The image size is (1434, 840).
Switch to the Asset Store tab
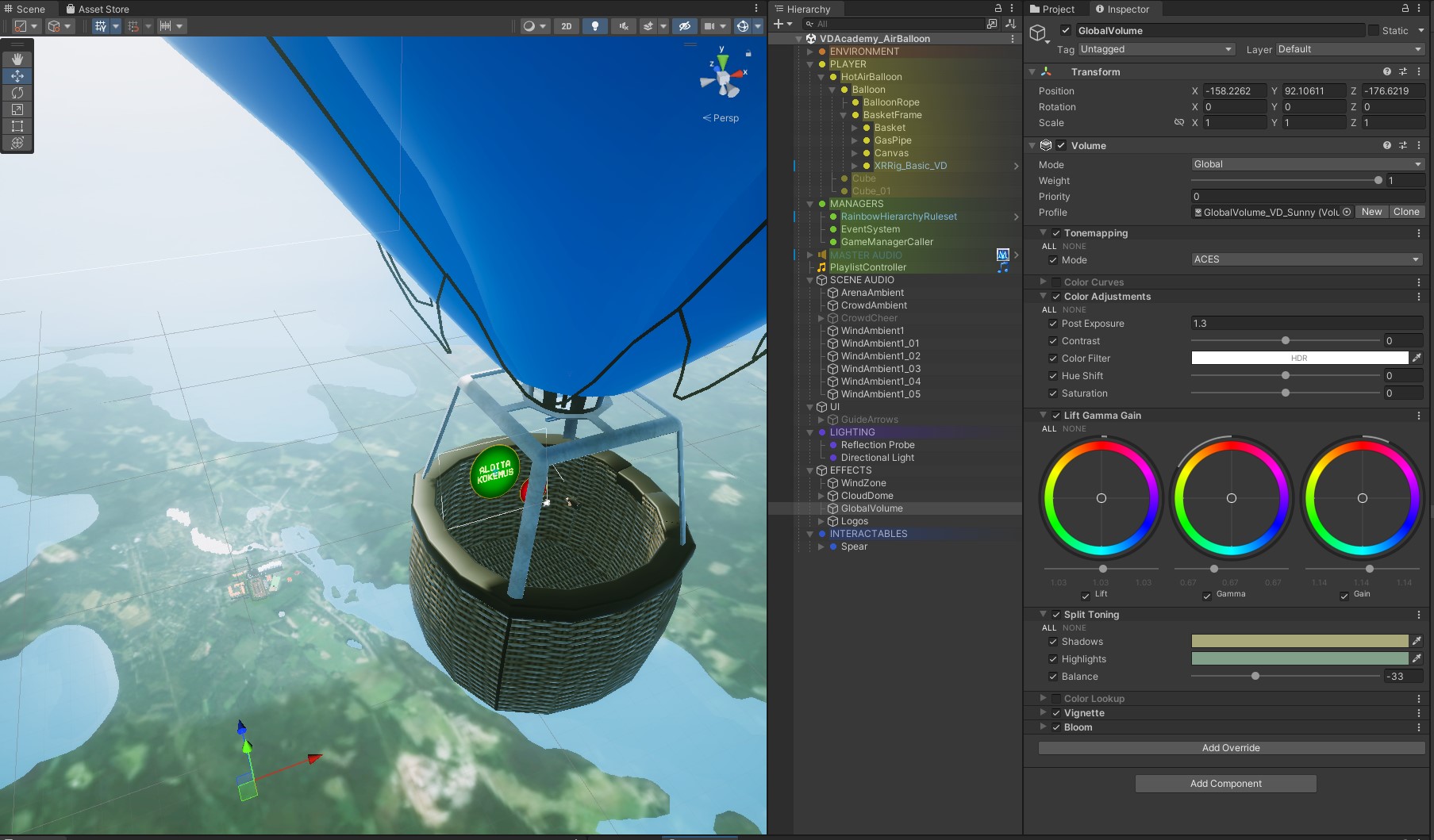98,9
